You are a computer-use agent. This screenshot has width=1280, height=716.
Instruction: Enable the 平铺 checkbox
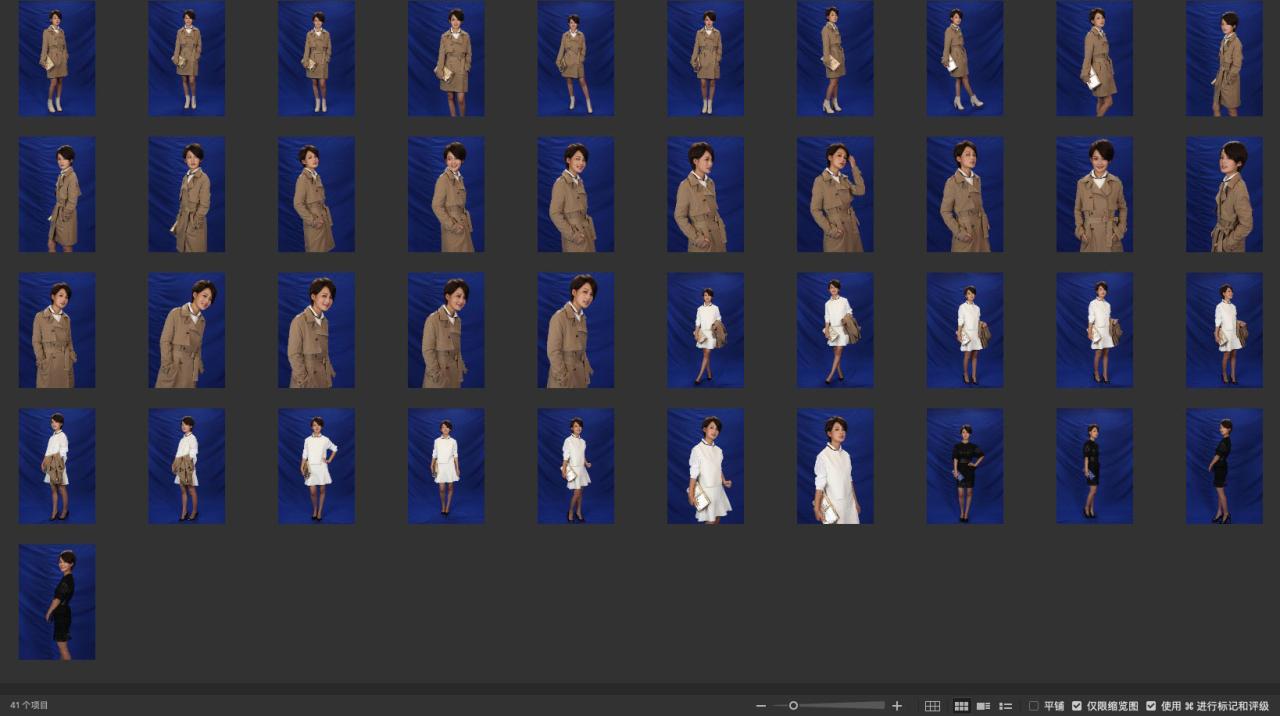(x=1034, y=706)
